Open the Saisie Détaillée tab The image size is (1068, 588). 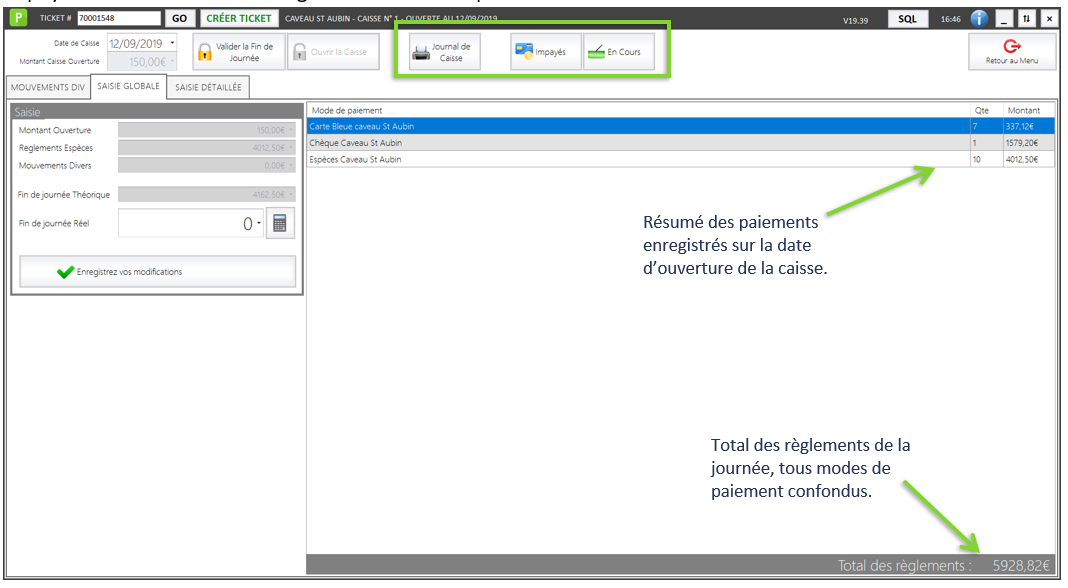point(208,87)
